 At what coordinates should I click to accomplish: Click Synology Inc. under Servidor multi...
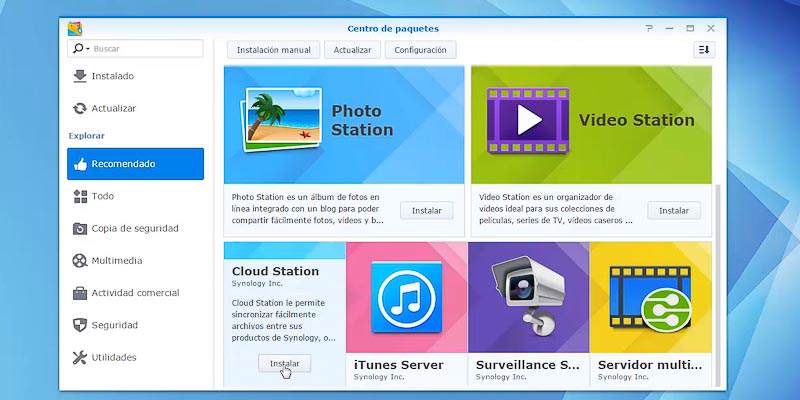pyautogui.click(x=623, y=377)
